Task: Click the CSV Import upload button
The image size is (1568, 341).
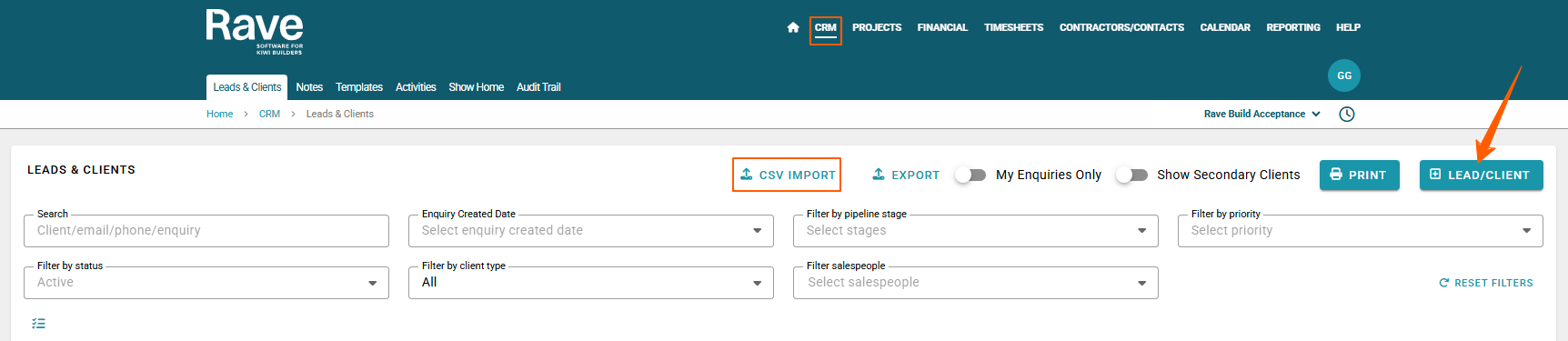Action: pyautogui.click(x=787, y=175)
